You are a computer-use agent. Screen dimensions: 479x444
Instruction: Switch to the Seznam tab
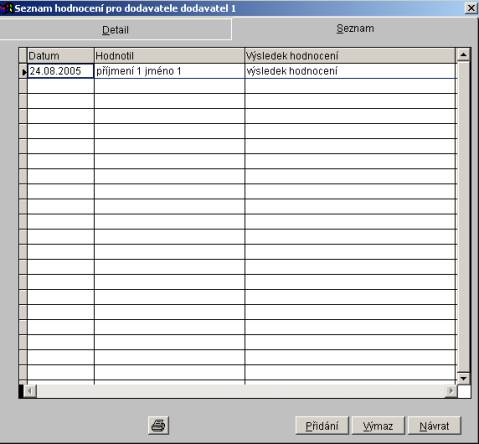[x=355, y=29]
